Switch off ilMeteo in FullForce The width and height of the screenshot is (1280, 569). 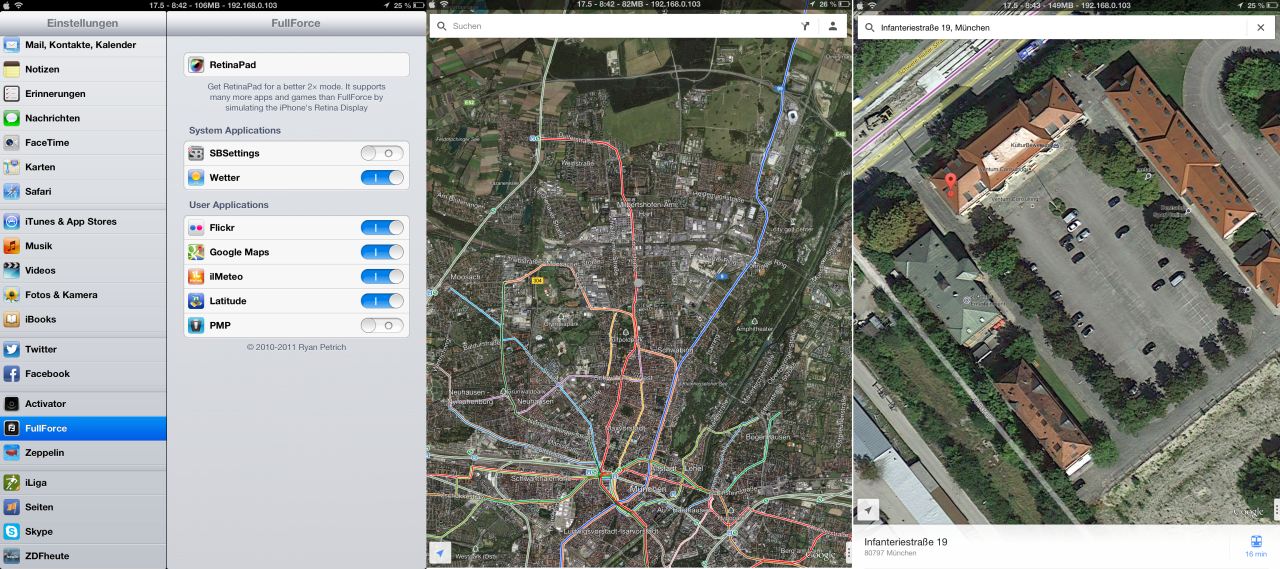coord(382,276)
